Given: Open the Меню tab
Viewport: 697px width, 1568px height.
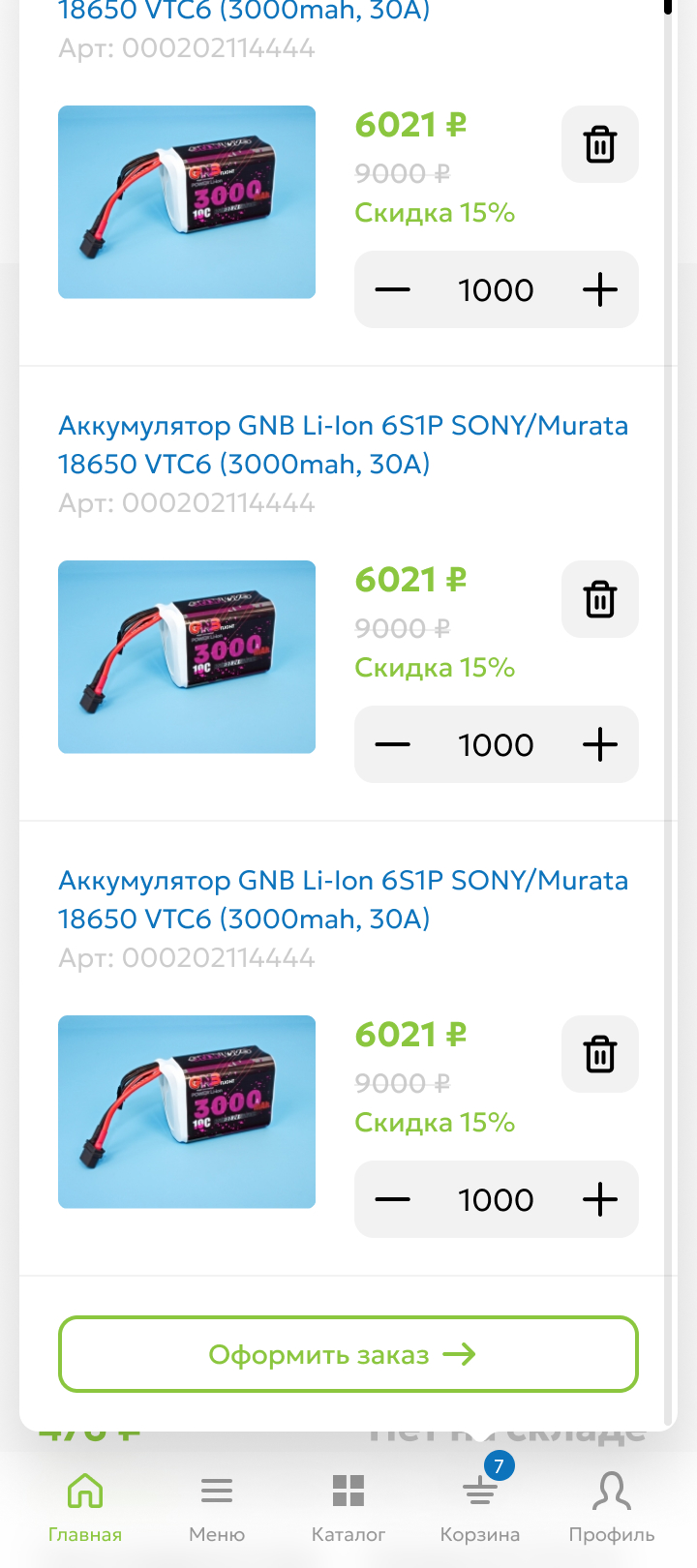Looking at the screenshot, I should pos(217,1506).
